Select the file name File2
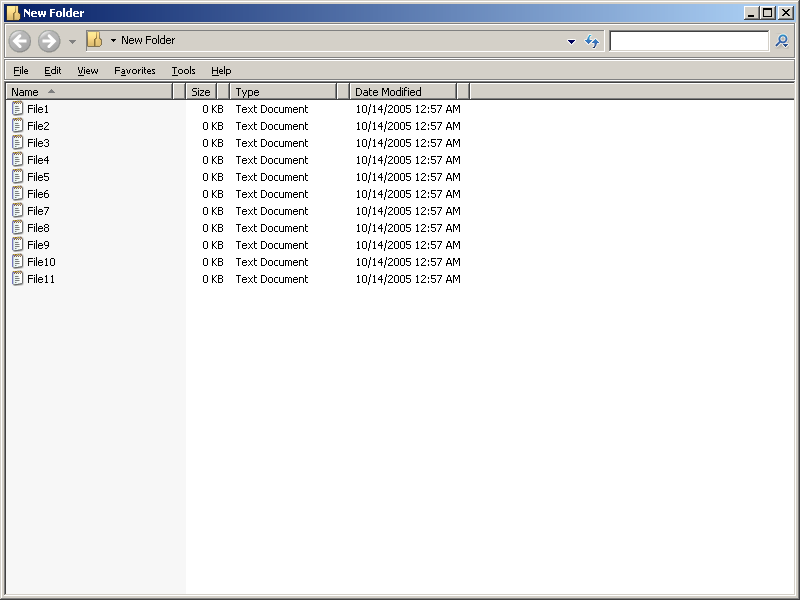Viewport: 800px width, 600px height. point(38,126)
